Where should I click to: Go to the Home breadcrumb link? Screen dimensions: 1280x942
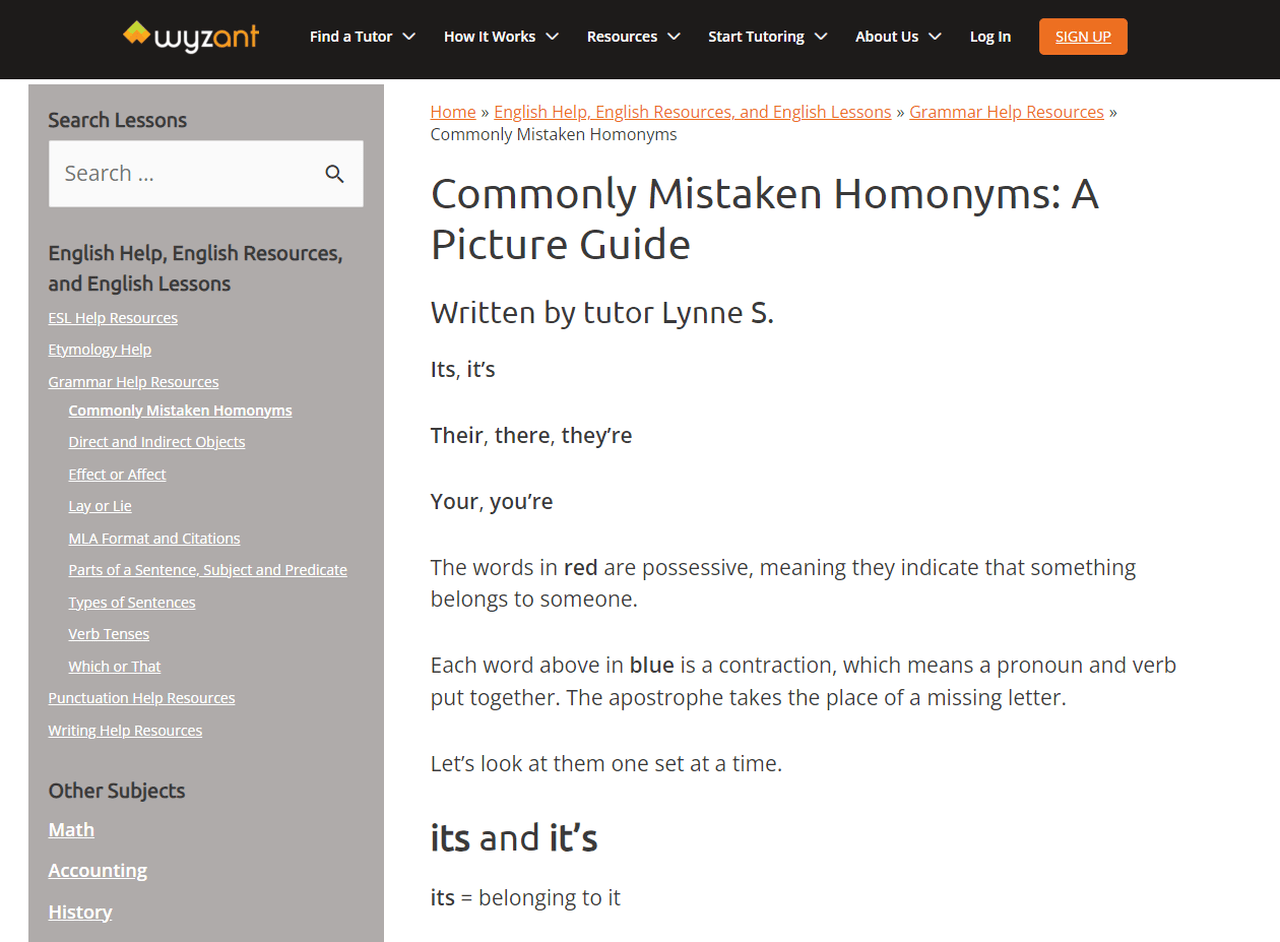pos(453,111)
